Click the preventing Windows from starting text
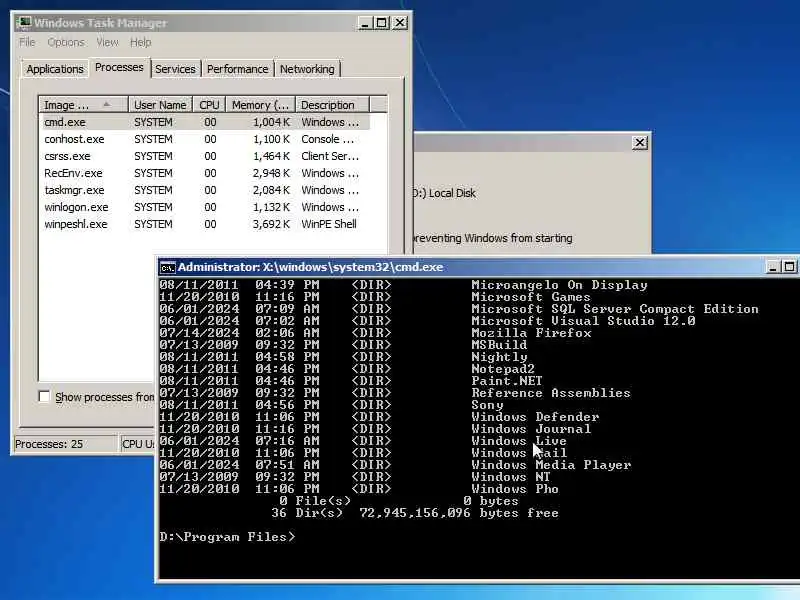 [x=492, y=238]
